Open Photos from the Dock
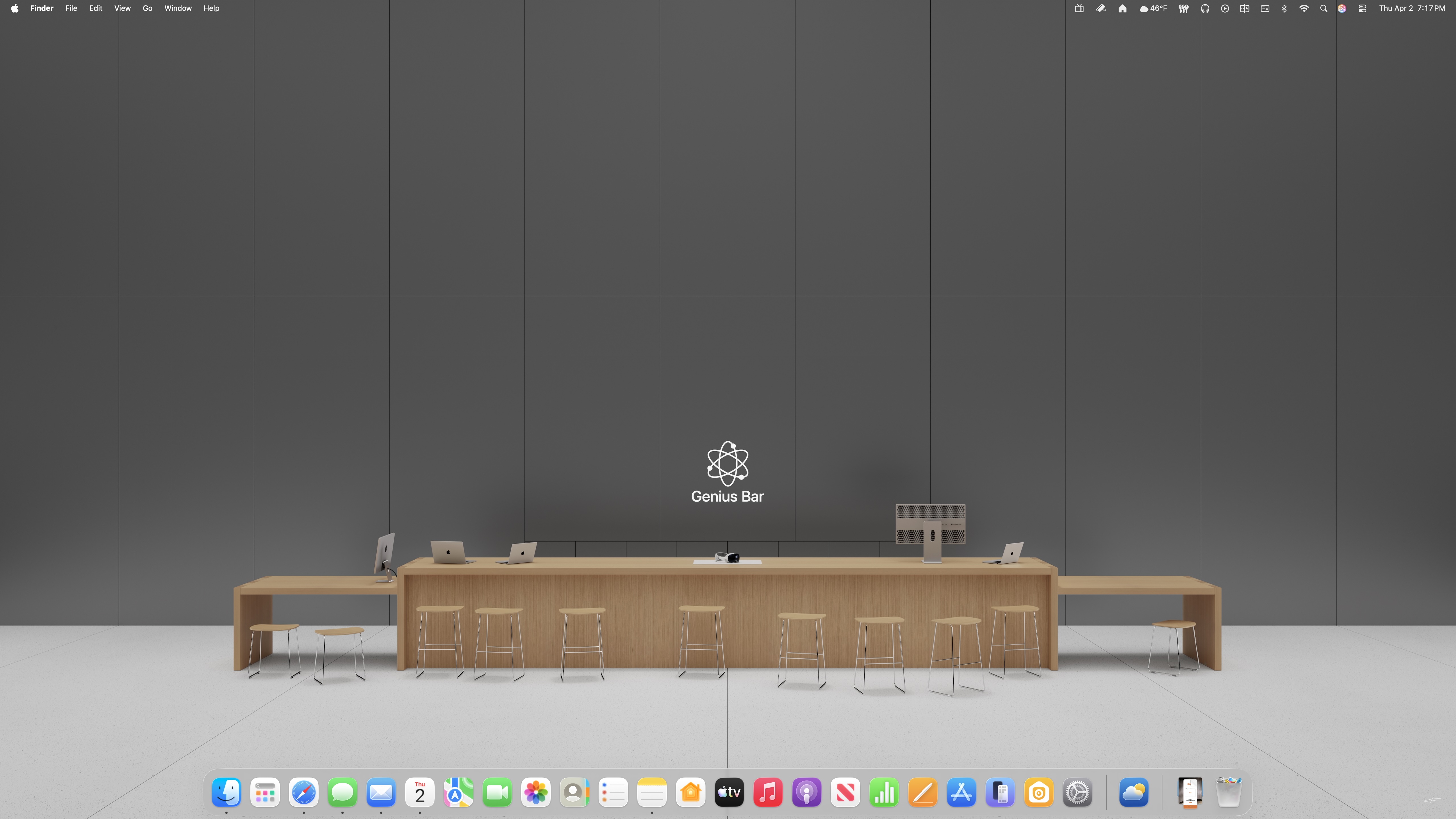The height and width of the screenshot is (819, 1456). [536, 793]
